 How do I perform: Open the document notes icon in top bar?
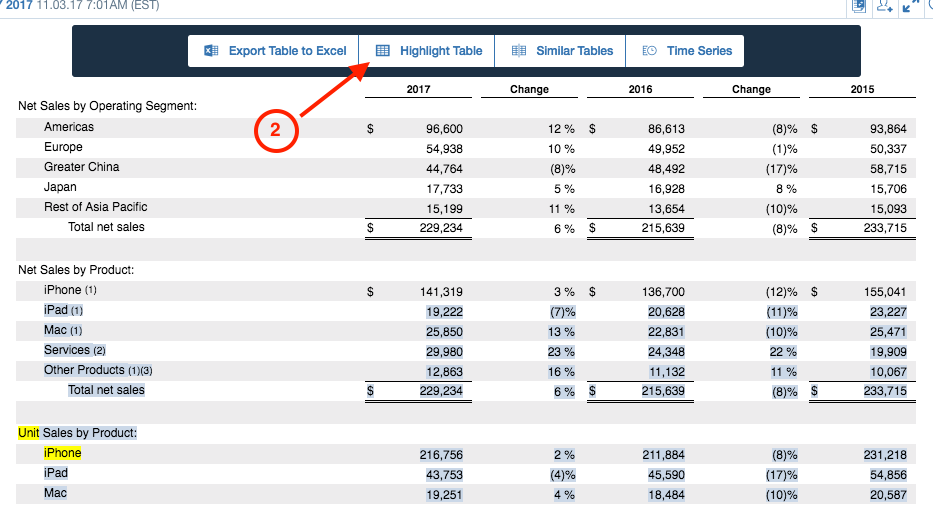(x=858, y=6)
